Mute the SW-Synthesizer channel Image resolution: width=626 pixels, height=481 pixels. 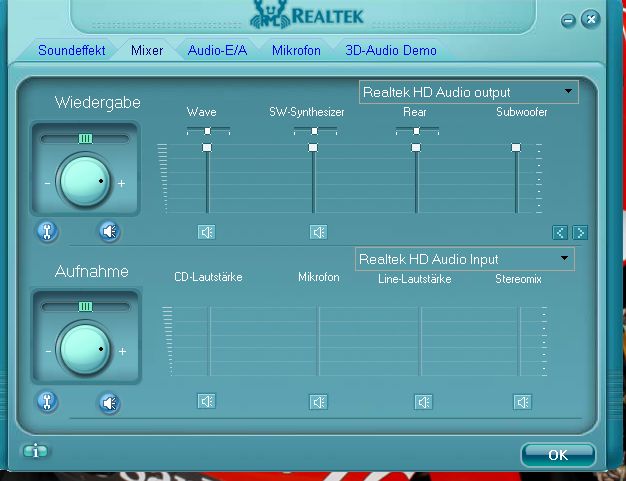[318, 232]
